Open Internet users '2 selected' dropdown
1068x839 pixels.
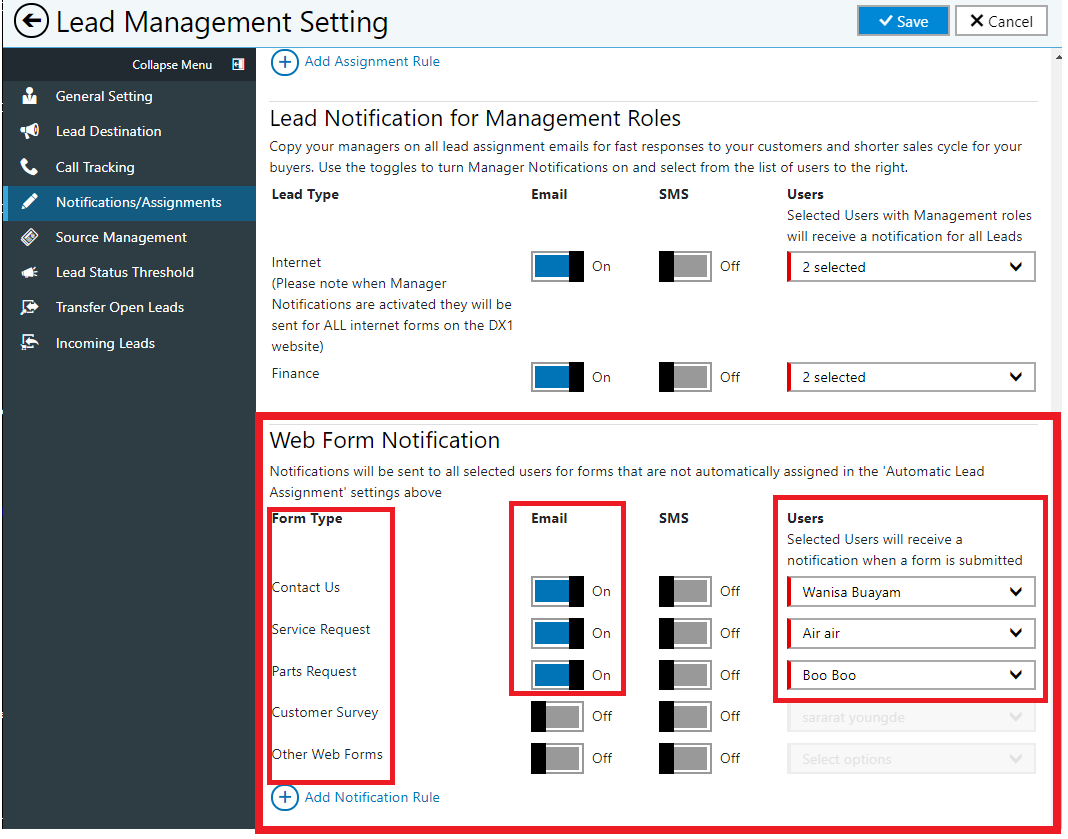click(x=911, y=267)
